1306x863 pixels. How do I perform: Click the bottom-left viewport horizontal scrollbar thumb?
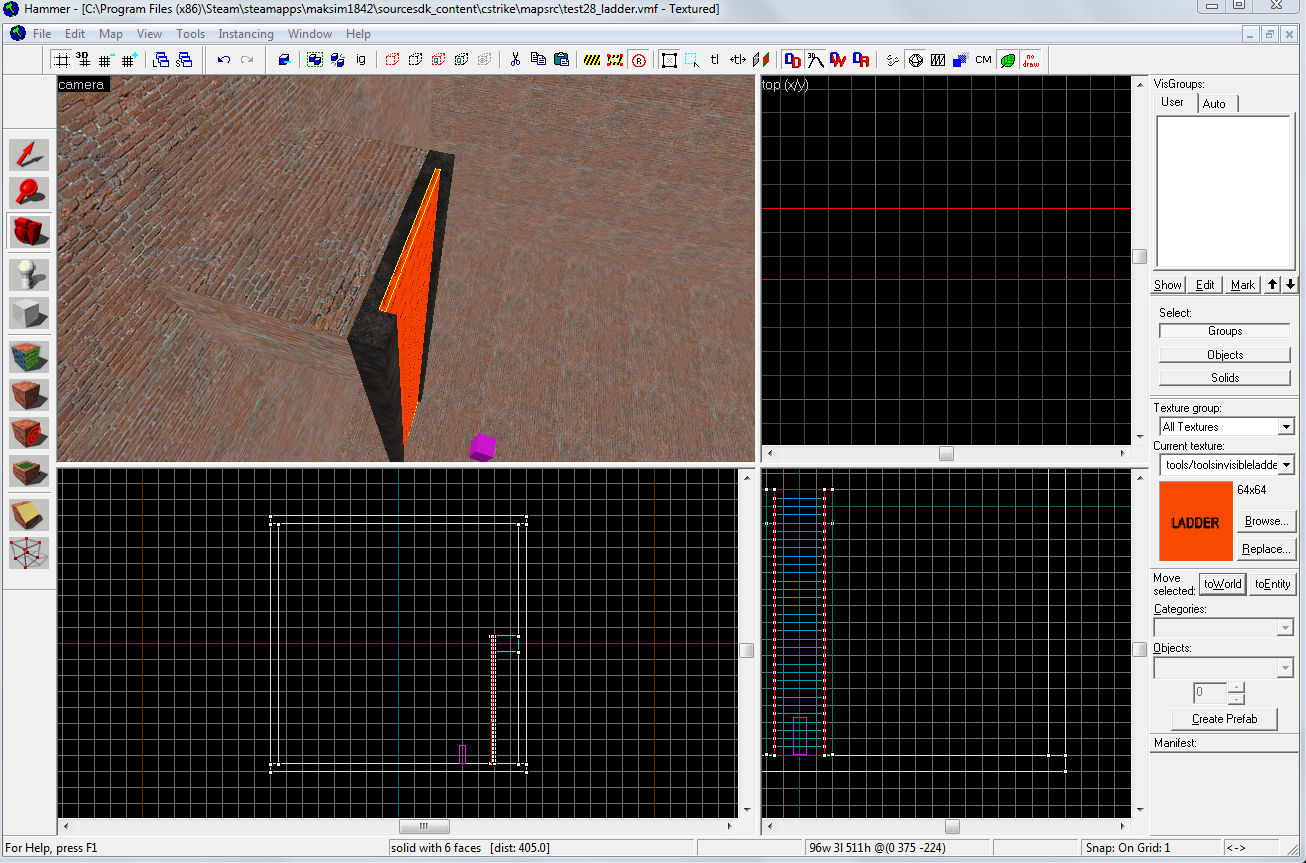pyautogui.click(x=424, y=827)
